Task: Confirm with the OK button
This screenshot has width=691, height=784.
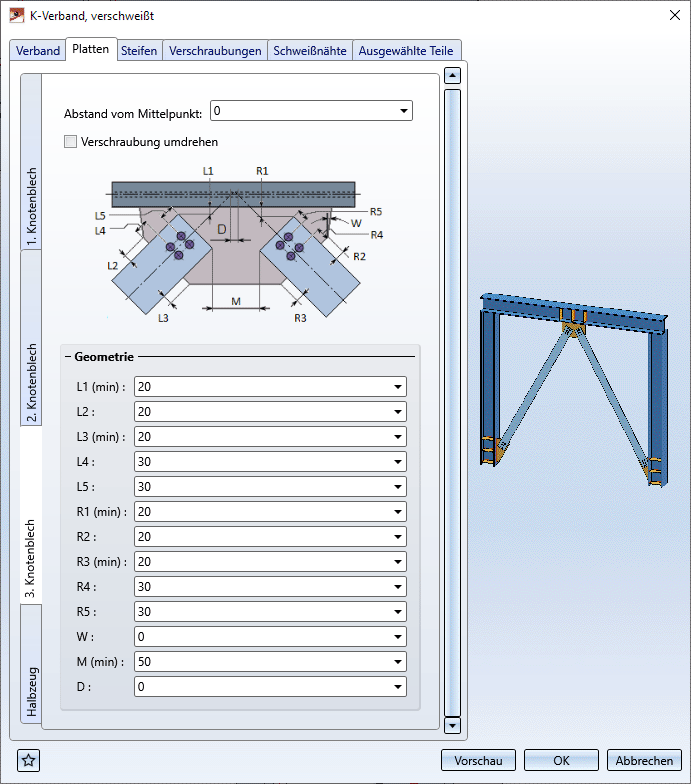Action: [561, 760]
